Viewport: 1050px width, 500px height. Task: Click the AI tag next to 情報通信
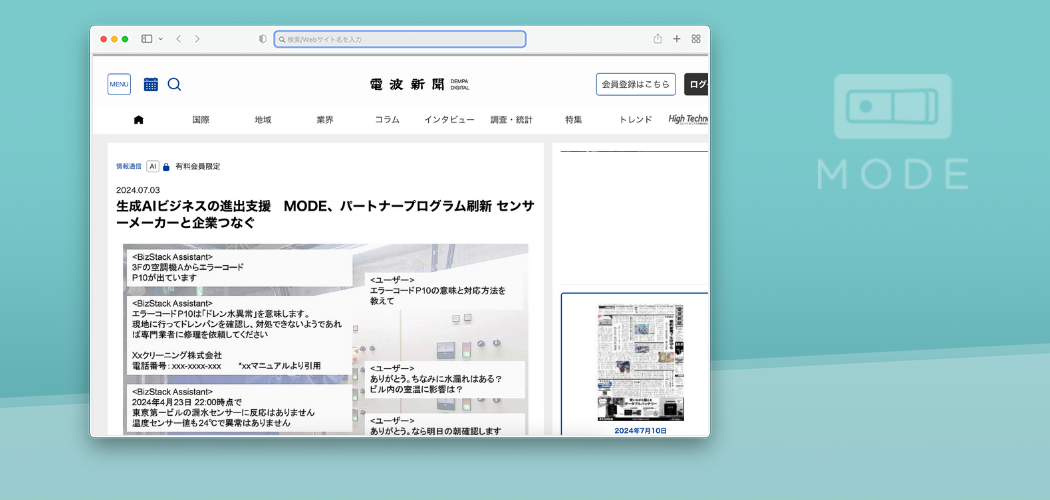[152, 166]
